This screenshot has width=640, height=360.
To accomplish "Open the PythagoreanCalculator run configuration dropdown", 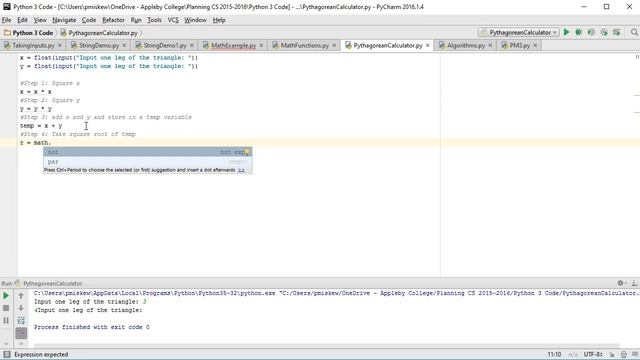I will [518, 32].
